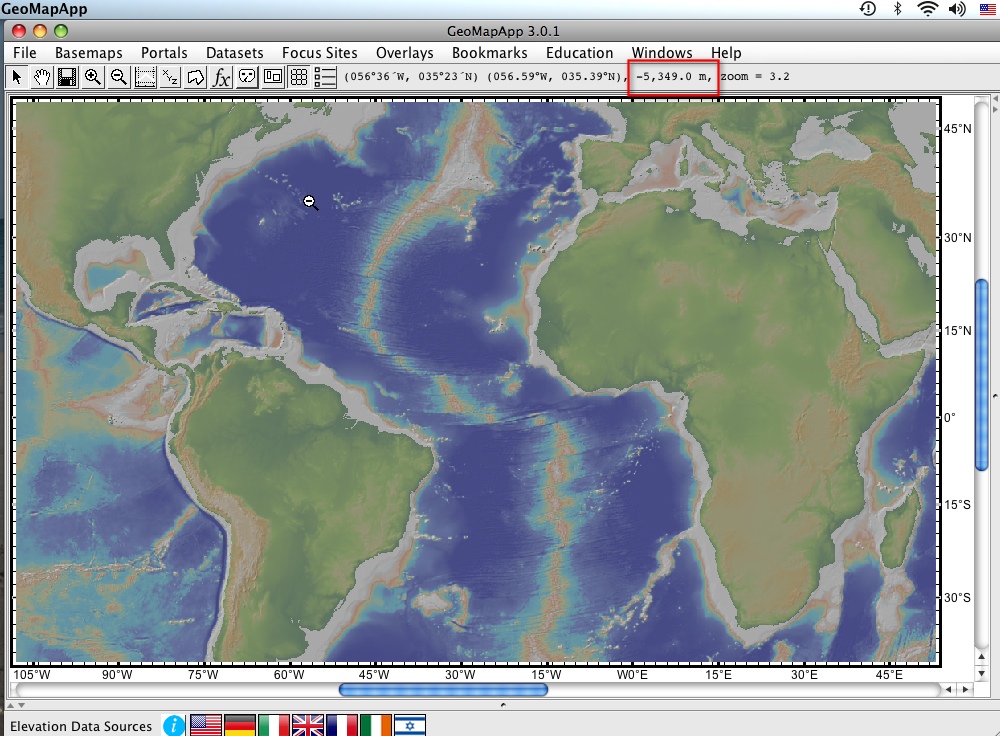The height and width of the screenshot is (736, 1000).
Task: Select the arrow pointer tool
Action: tap(15, 77)
